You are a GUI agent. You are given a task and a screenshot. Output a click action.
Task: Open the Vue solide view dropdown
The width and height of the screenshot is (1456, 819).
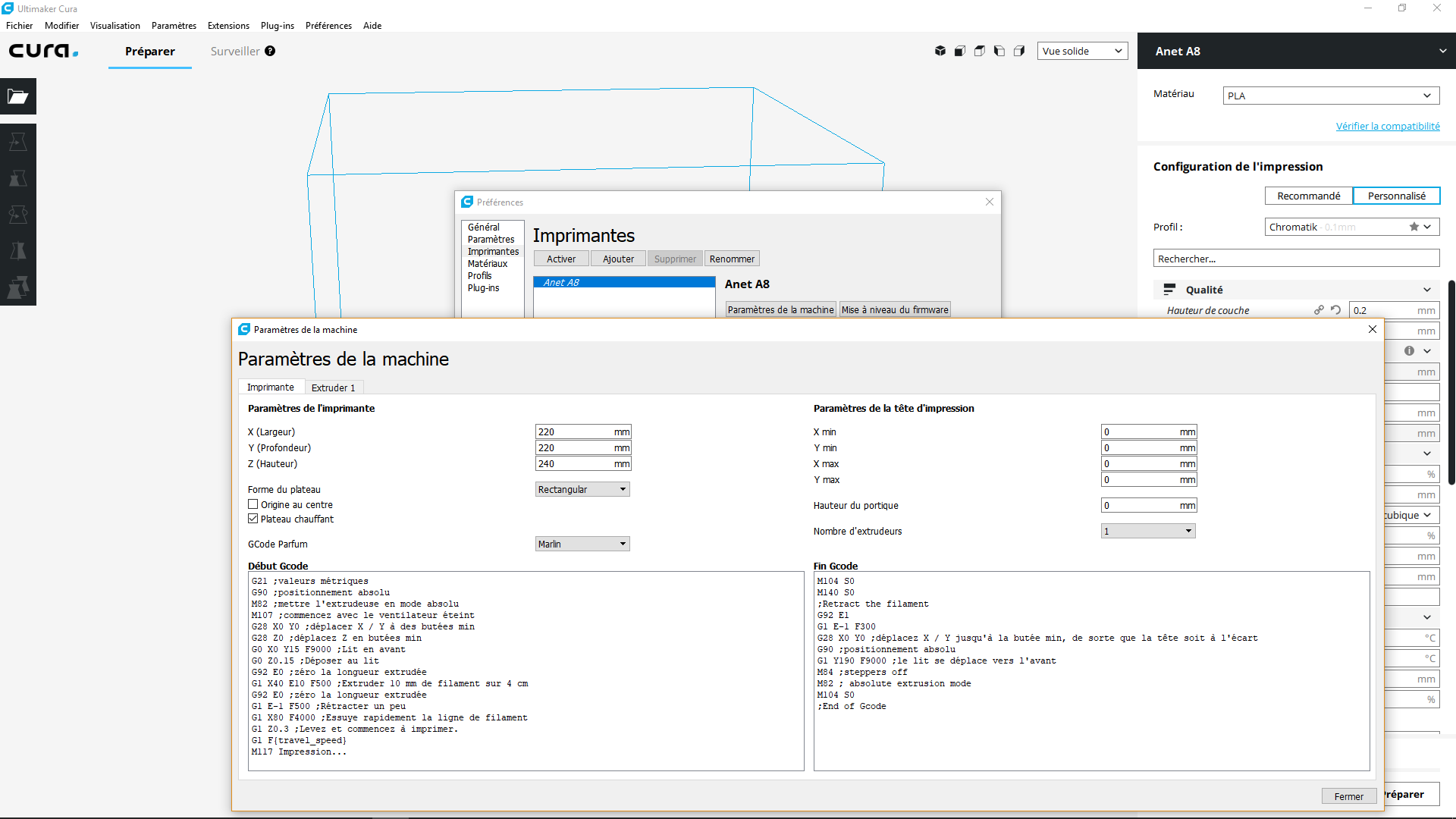coord(1082,51)
